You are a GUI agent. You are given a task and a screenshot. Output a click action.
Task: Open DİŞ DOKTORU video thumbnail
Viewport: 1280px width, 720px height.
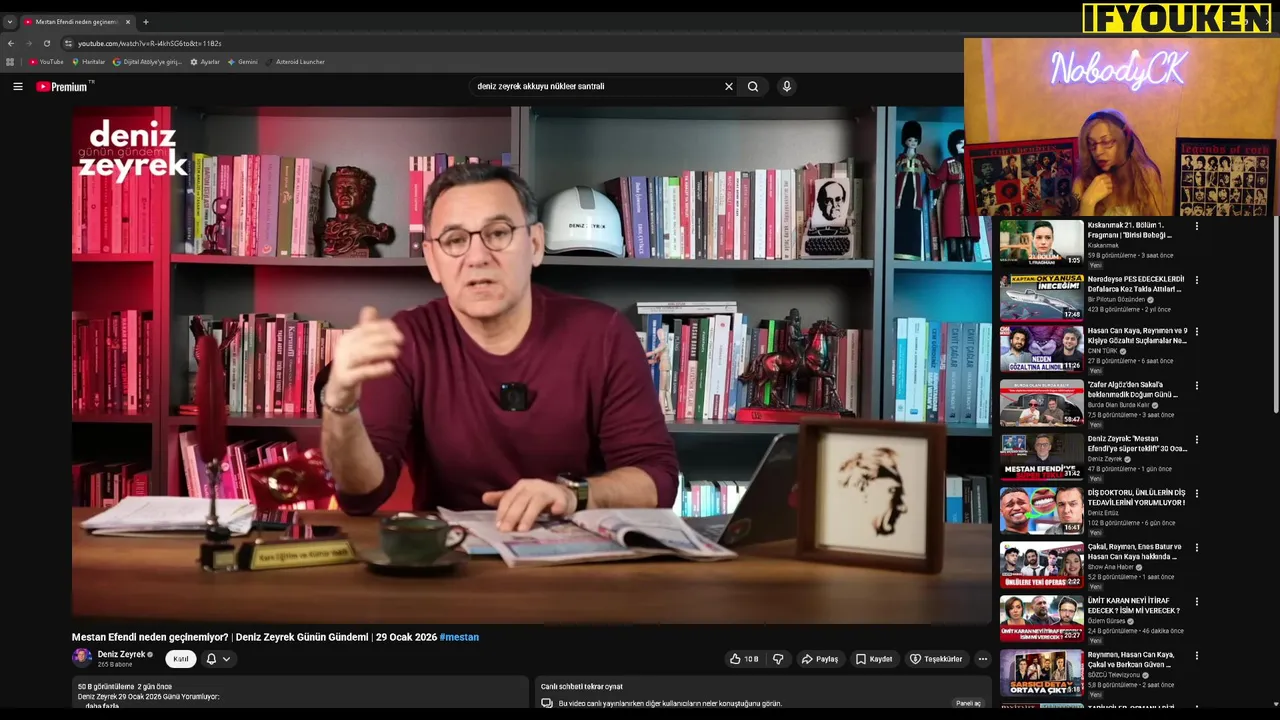click(1041, 511)
